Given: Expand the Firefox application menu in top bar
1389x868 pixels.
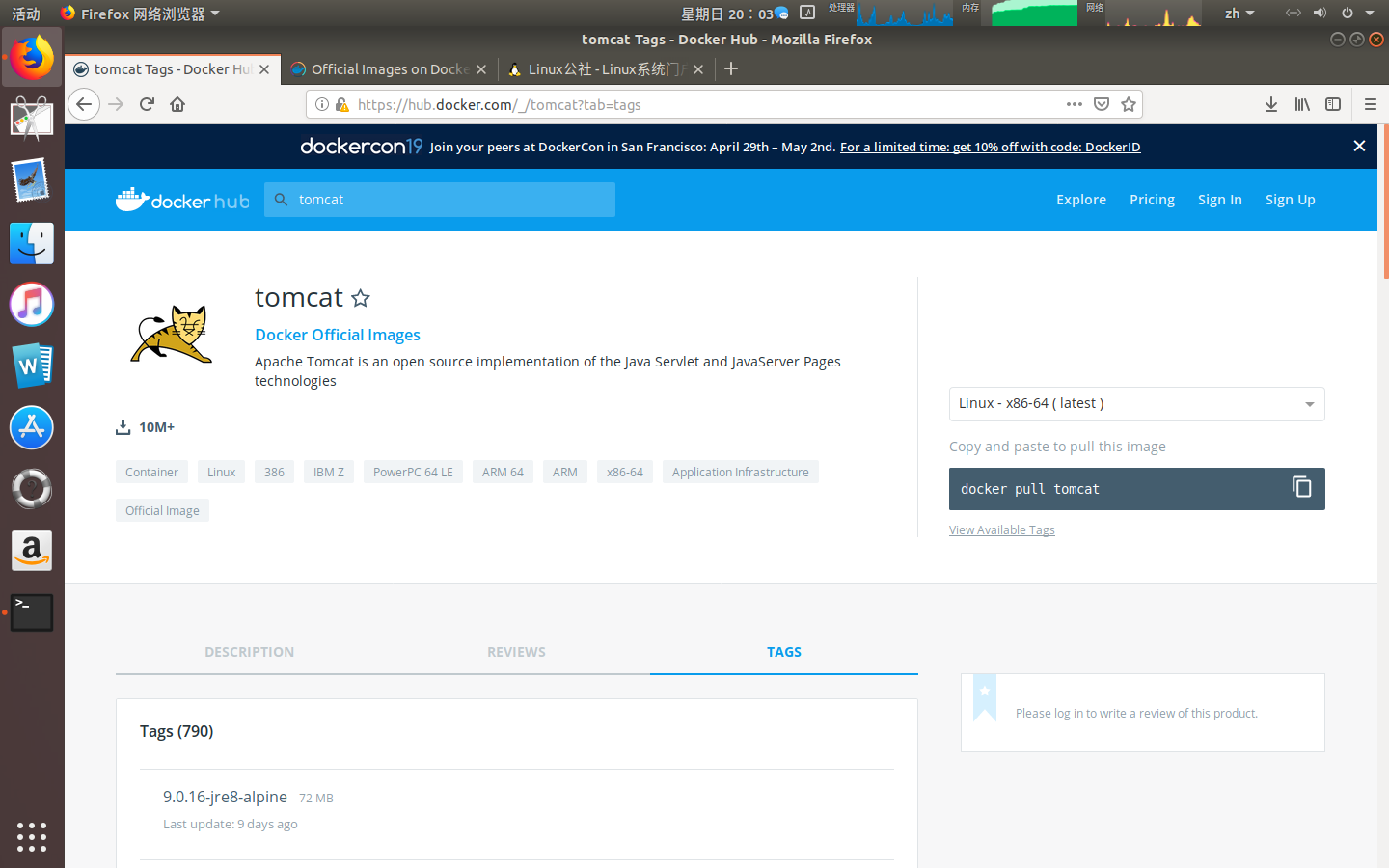Looking at the screenshot, I should tap(141, 14).
